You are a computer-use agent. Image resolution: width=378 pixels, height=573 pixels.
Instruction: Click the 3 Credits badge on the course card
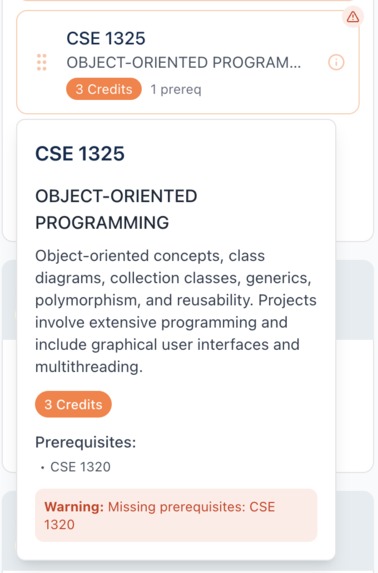pos(104,89)
